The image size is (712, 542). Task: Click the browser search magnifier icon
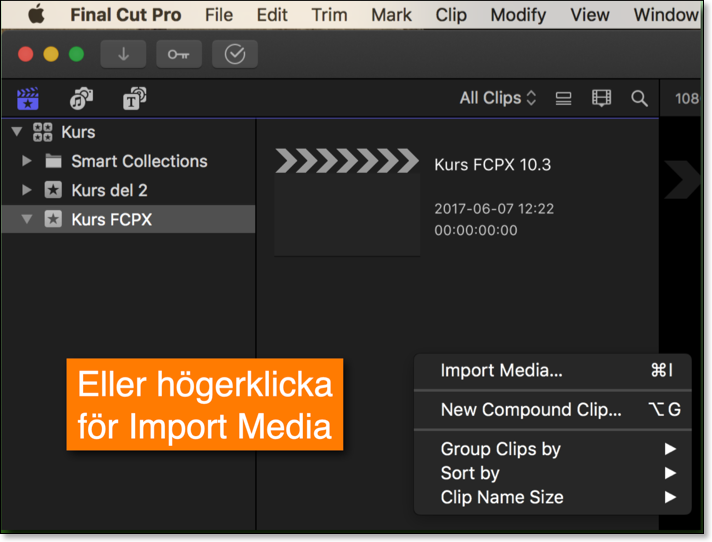point(639,98)
